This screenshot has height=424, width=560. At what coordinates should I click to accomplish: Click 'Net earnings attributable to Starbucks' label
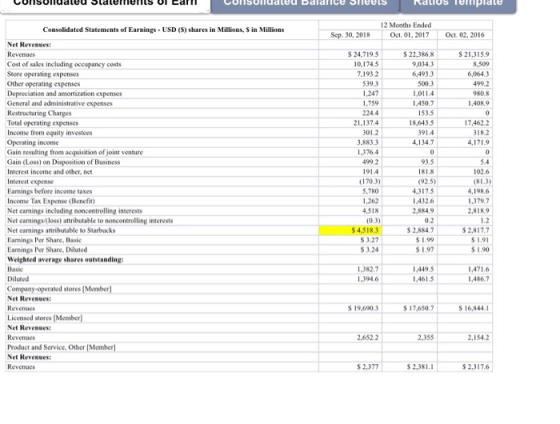pos(61,230)
